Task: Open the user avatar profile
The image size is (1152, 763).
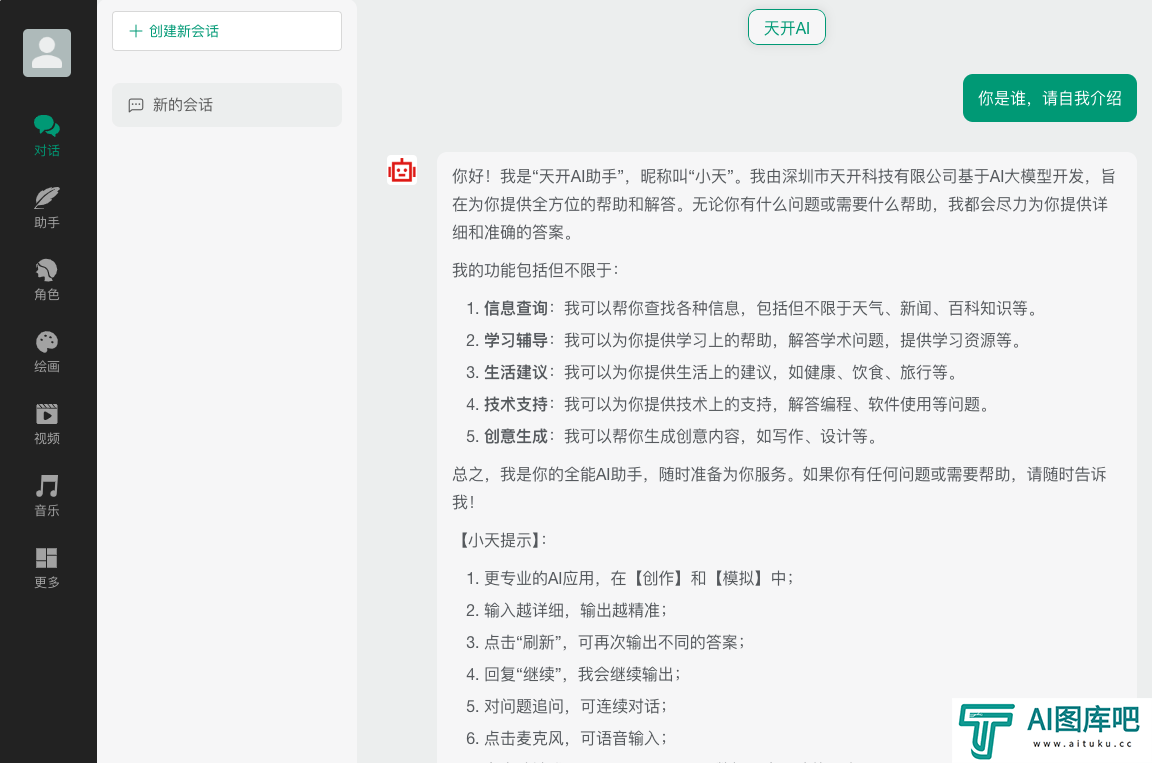Action: click(47, 53)
